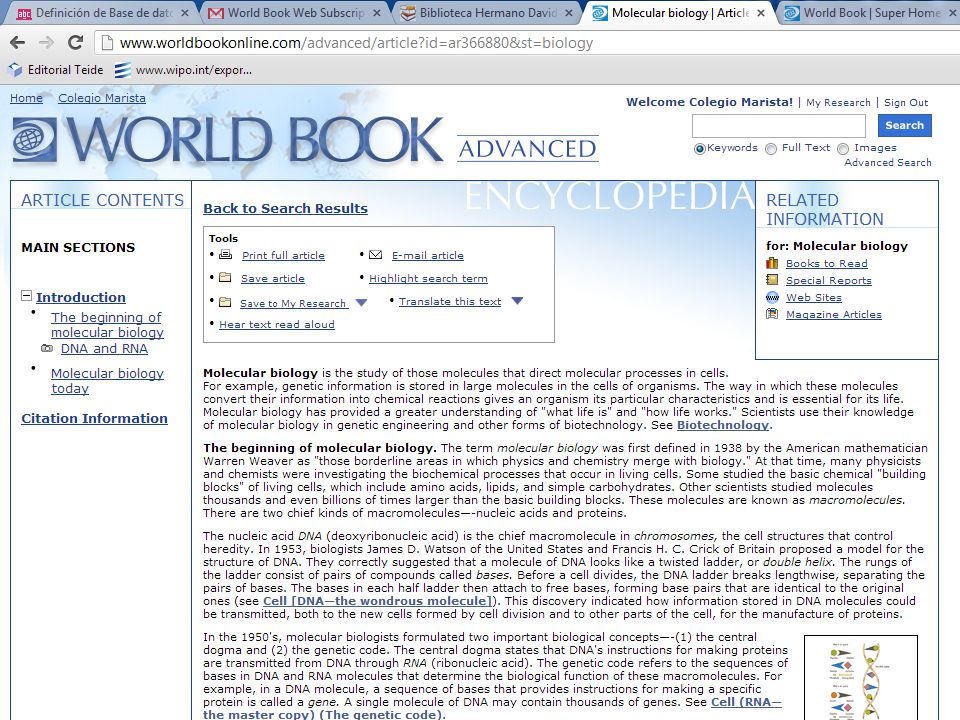Click the browser address bar
The width and height of the screenshot is (960, 720).
click(527, 43)
